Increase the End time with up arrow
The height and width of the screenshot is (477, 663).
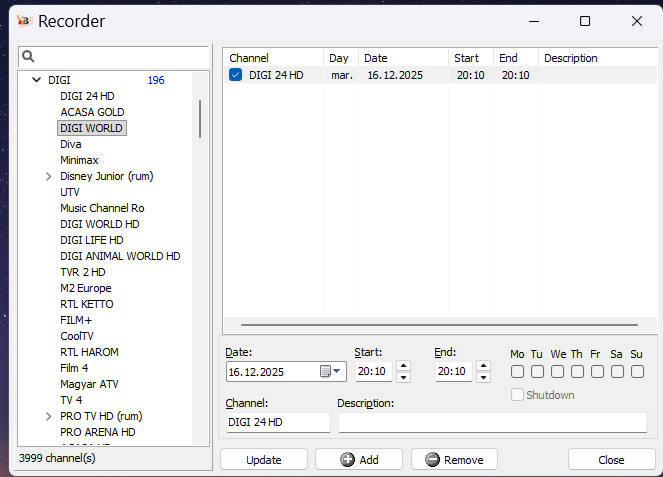483,365
